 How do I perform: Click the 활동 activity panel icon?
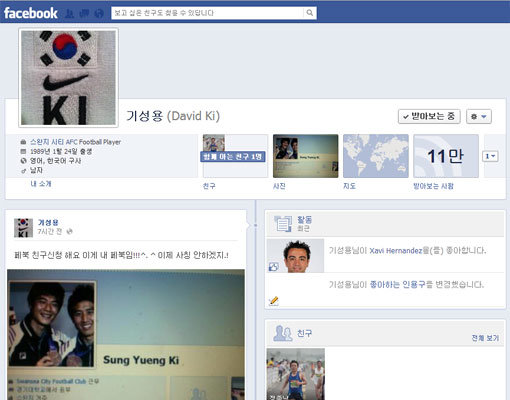coord(283,224)
